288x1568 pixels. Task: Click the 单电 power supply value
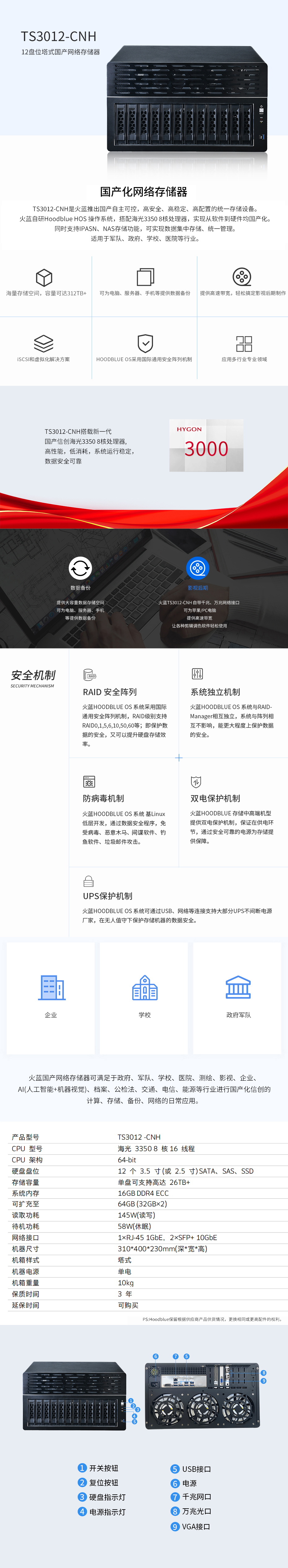pyautogui.click(x=124, y=1271)
